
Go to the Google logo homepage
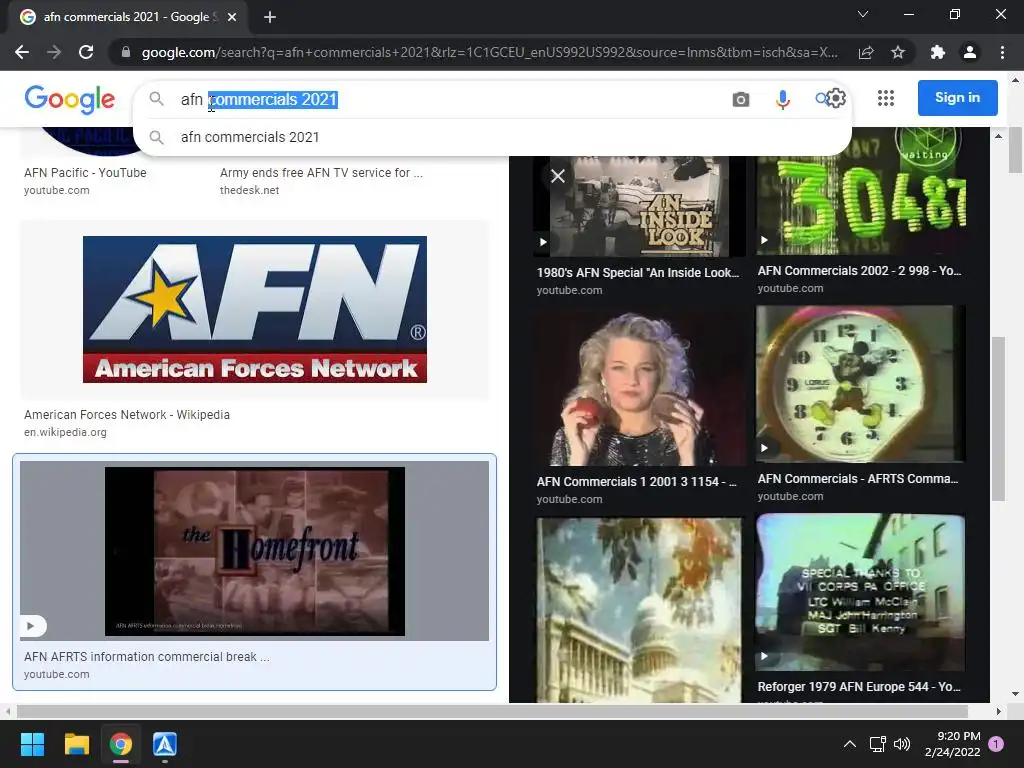70,99
